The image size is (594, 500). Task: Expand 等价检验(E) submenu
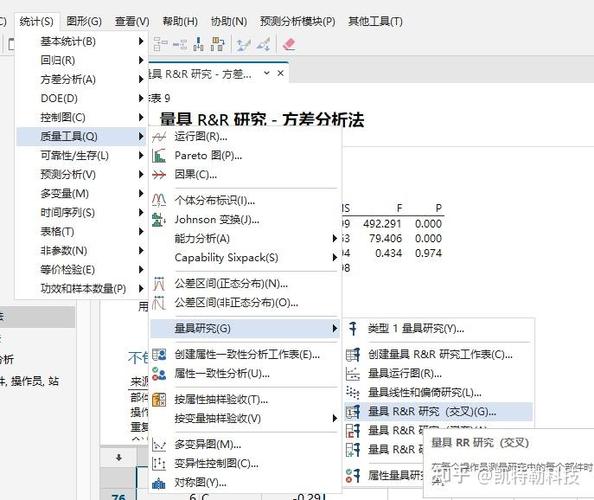click(81, 270)
